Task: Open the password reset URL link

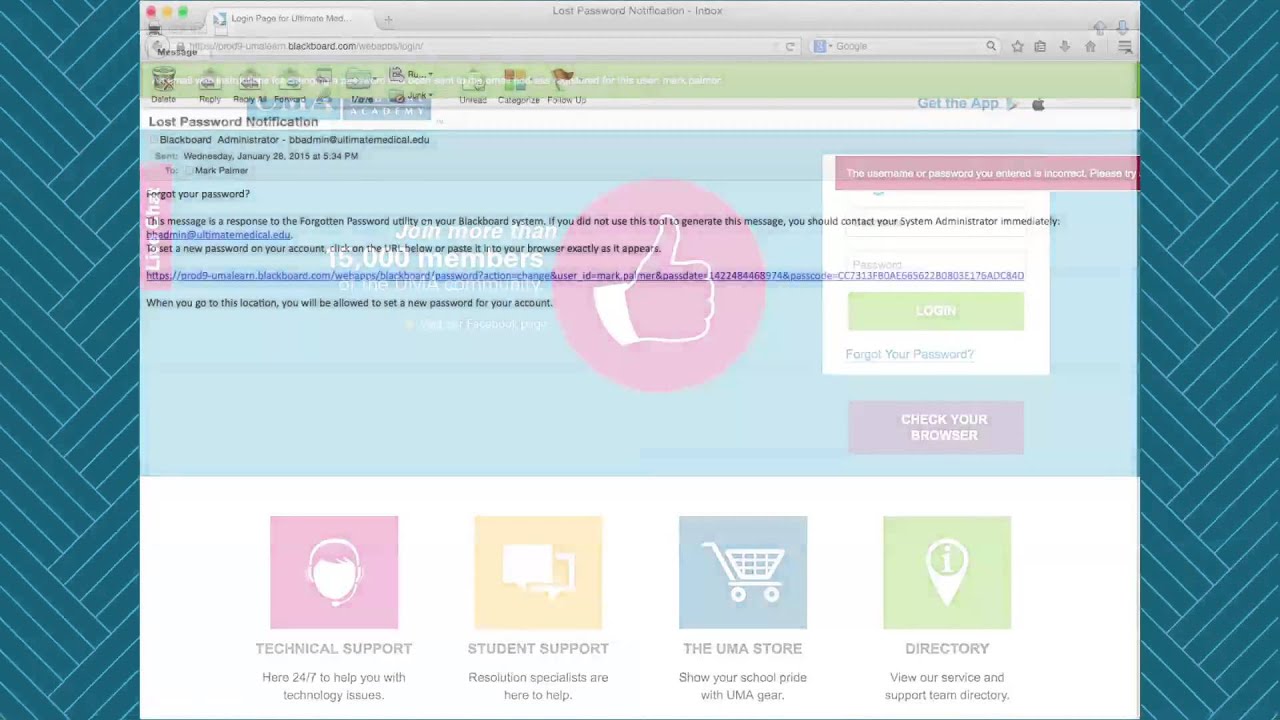Action: click(x=585, y=276)
